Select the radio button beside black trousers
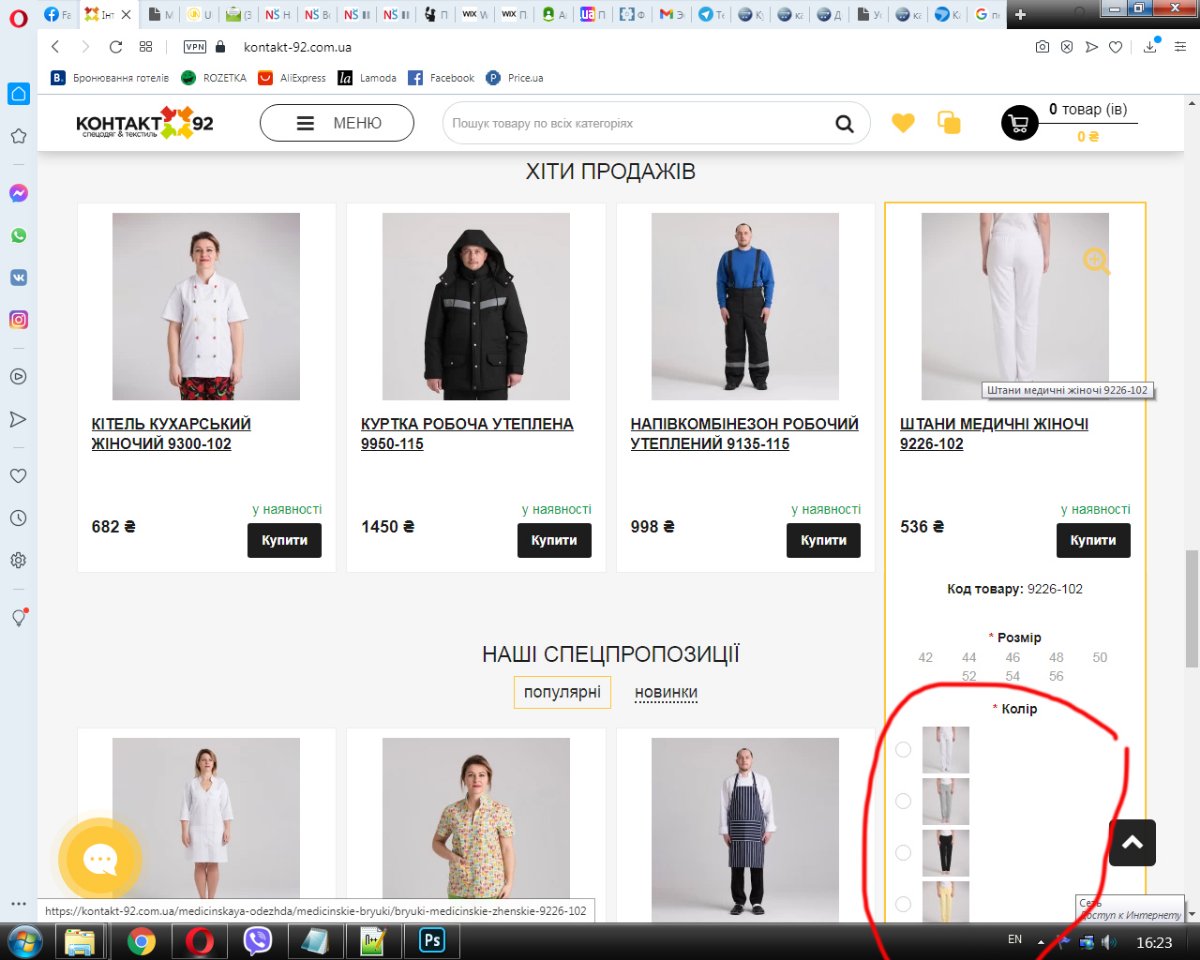The width and height of the screenshot is (1200, 960). coord(903,853)
